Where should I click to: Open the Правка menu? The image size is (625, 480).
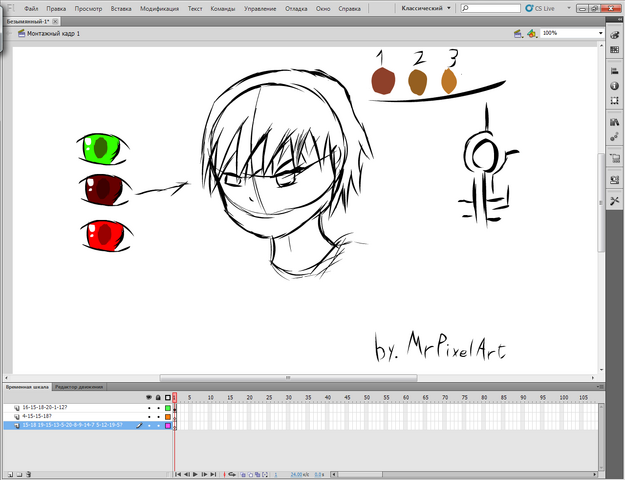[x=56, y=8]
